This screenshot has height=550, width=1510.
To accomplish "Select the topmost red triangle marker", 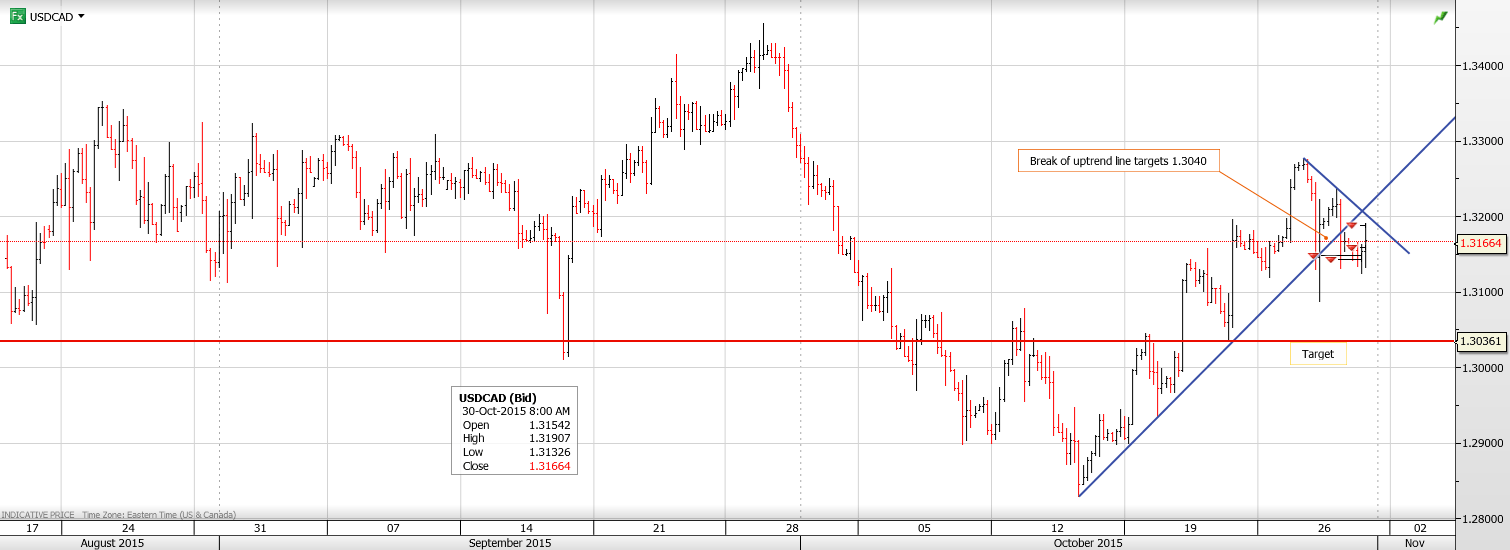I will pos(1351,226).
